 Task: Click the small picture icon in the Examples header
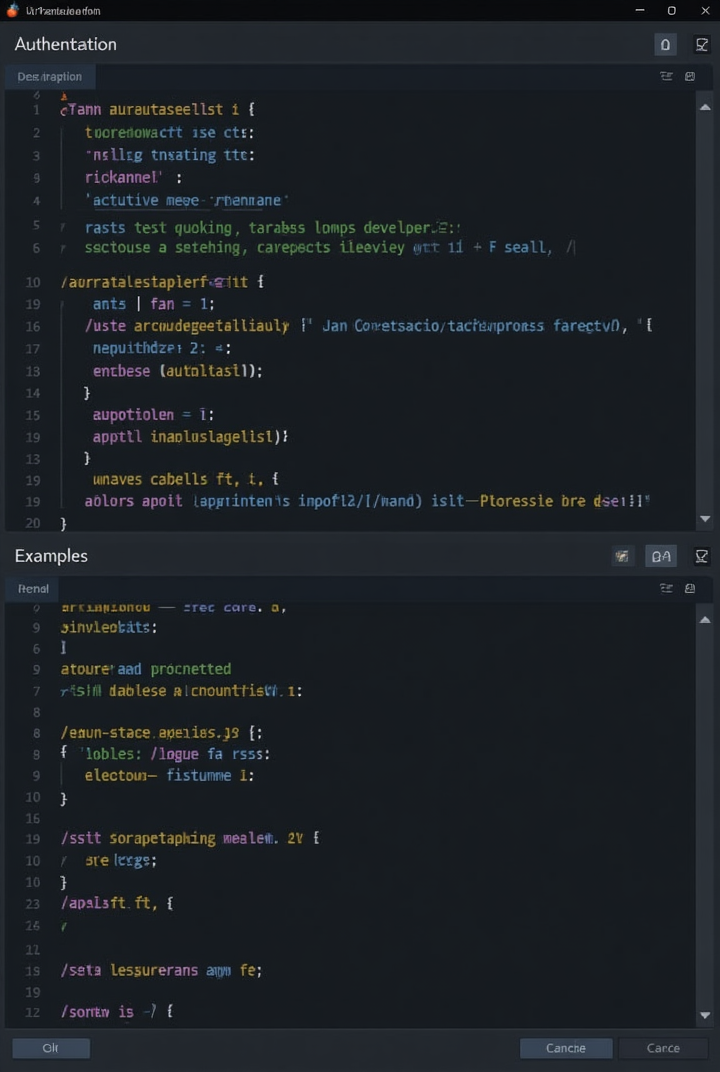(x=622, y=557)
